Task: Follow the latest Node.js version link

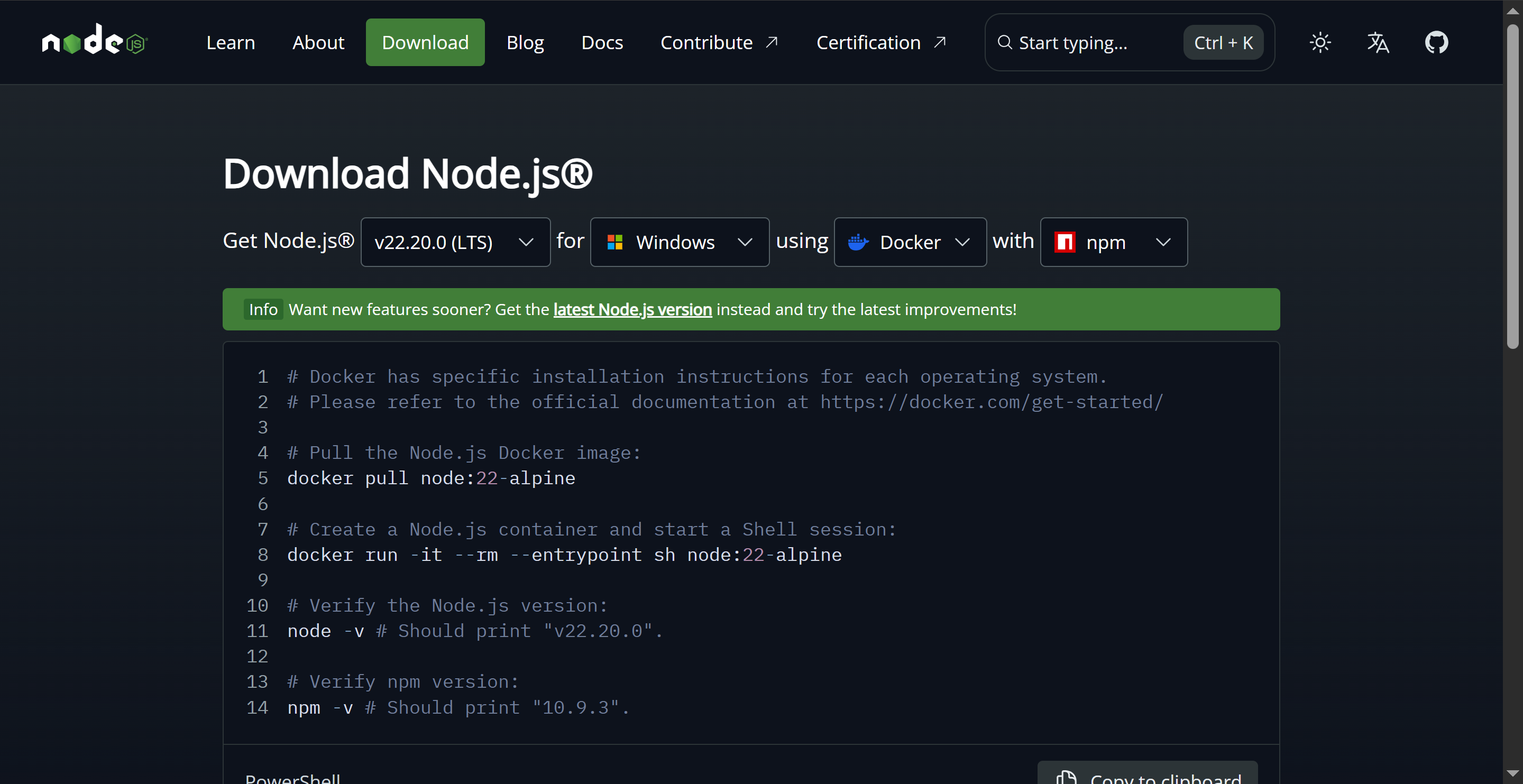Action: 632,309
